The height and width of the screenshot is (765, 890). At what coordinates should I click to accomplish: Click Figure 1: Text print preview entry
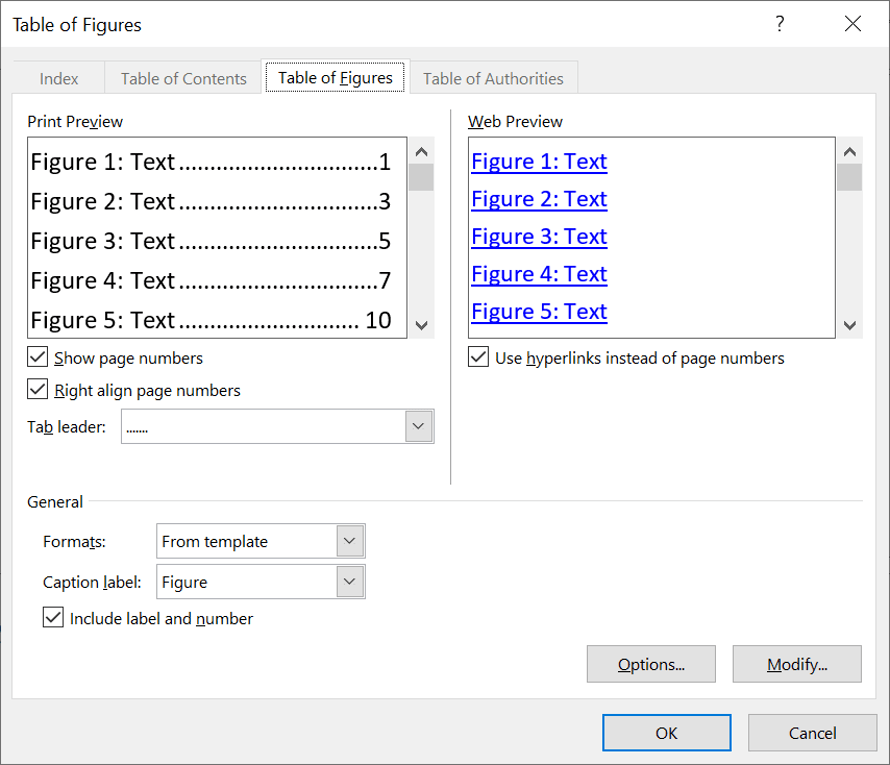[x=211, y=162]
